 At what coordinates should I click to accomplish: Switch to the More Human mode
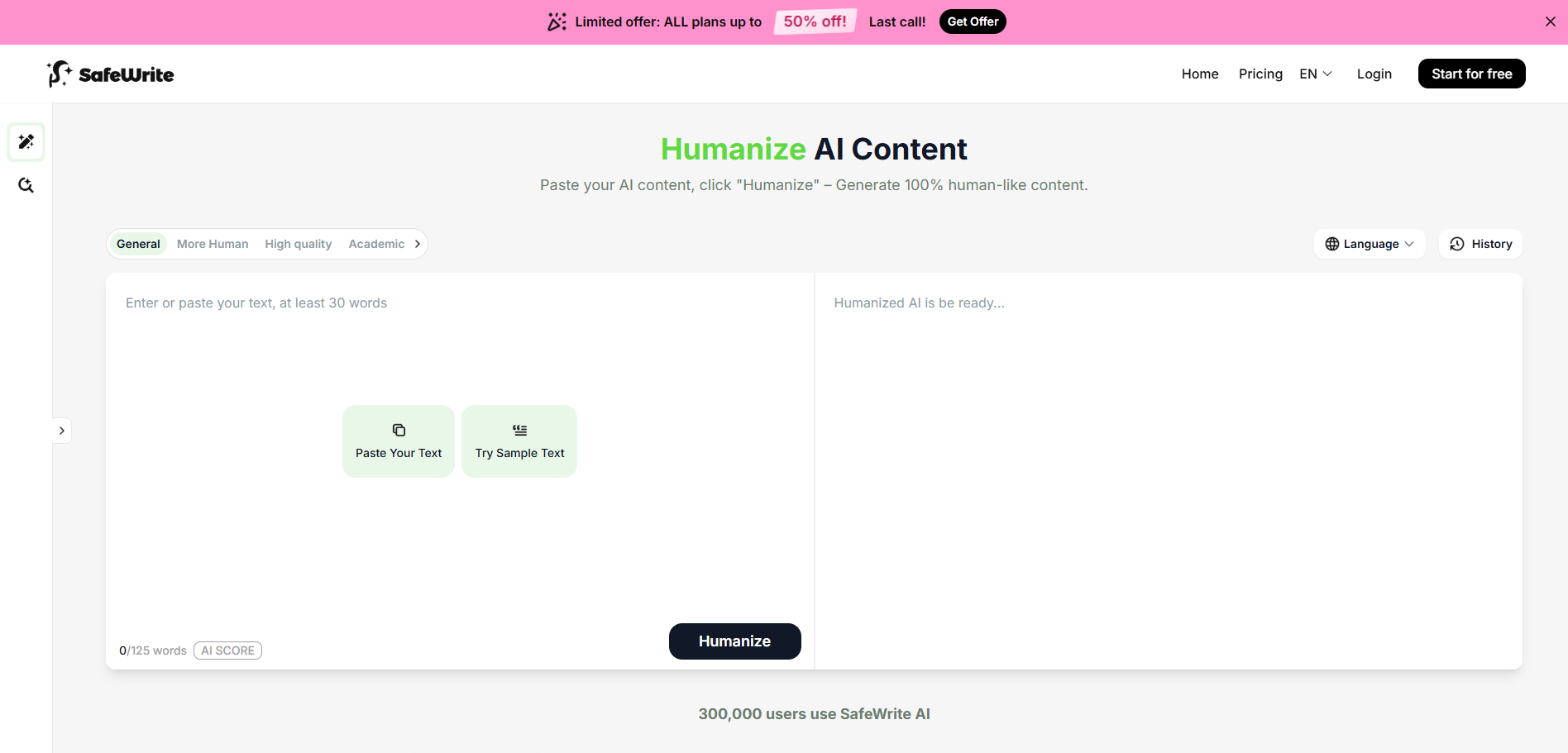tap(213, 244)
